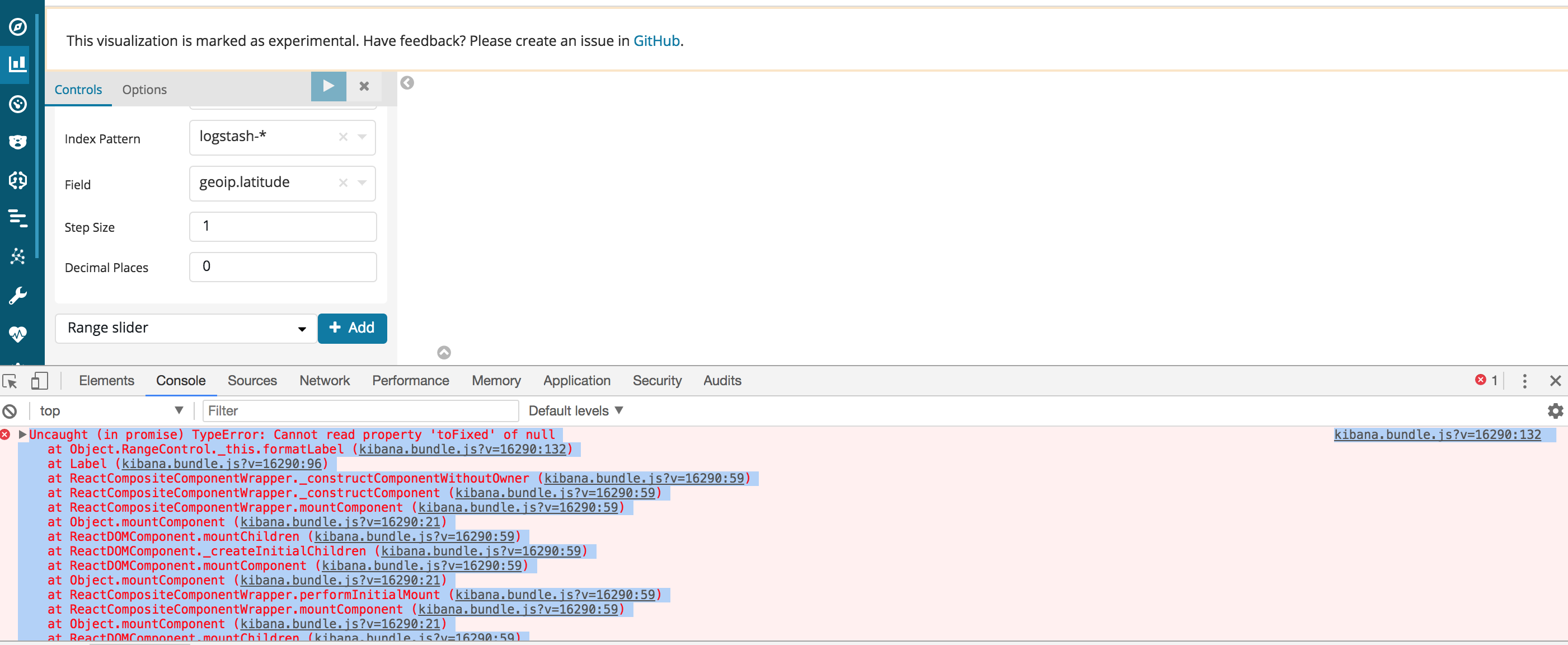Open Dev Tools from the wrench sidebar icon
The height and width of the screenshot is (645, 1568).
[x=18, y=296]
